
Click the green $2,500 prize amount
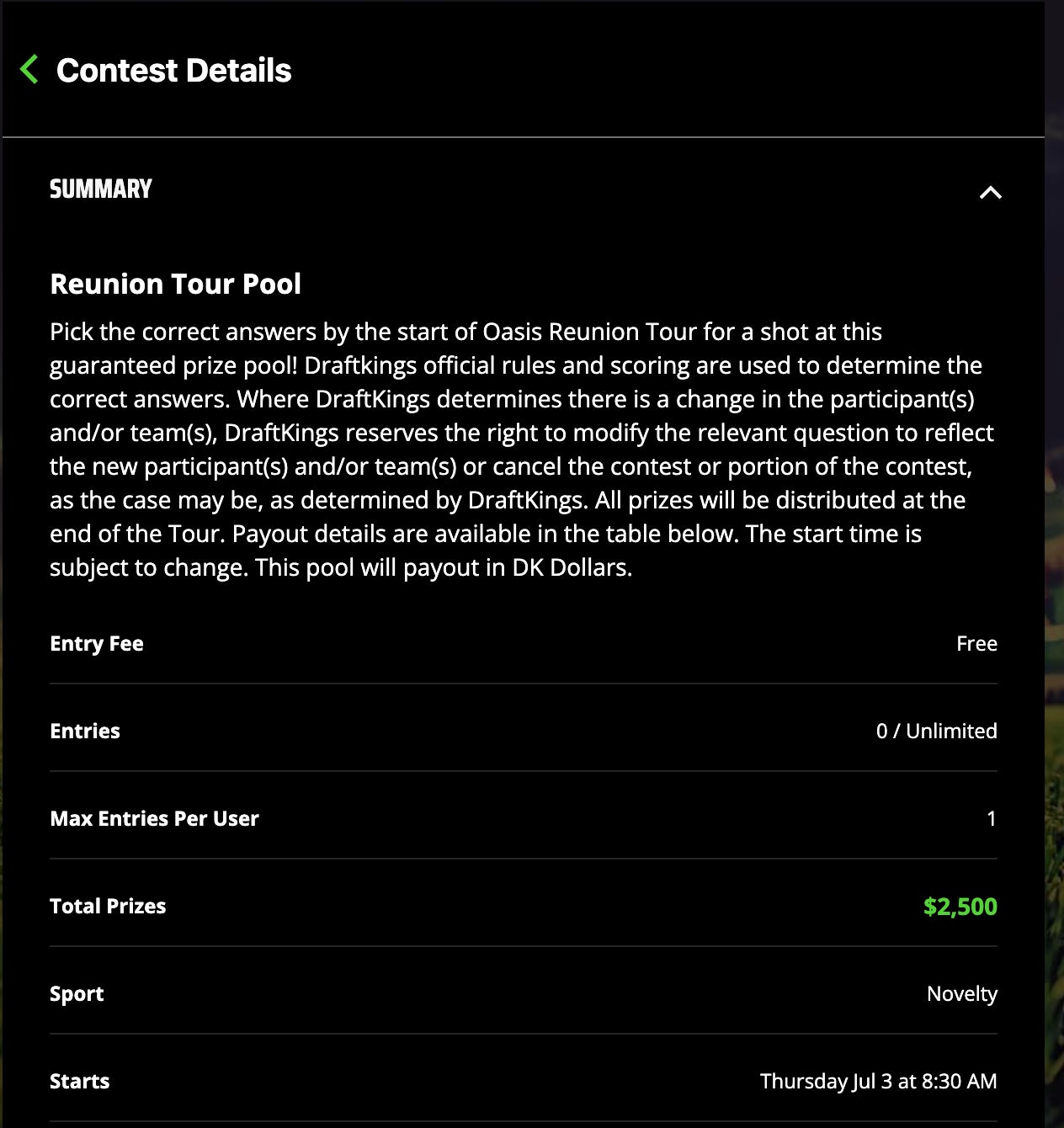coord(960,907)
